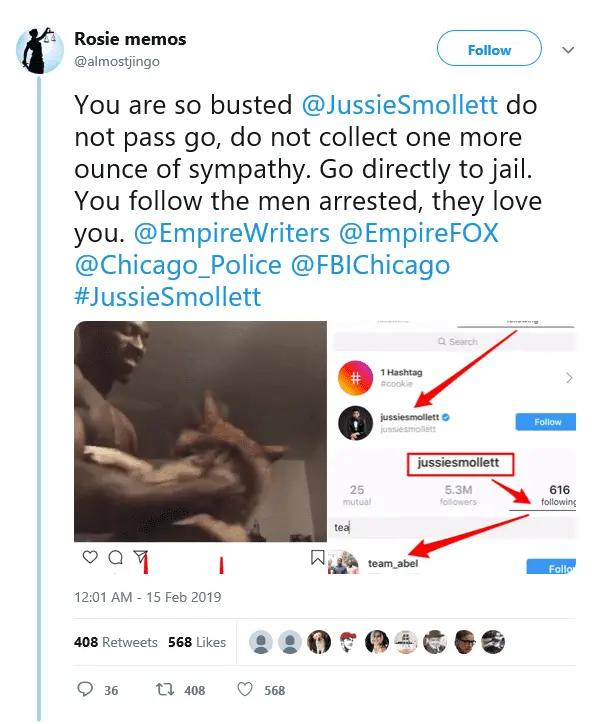Click the dog photo liker avatar

tap(319, 642)
